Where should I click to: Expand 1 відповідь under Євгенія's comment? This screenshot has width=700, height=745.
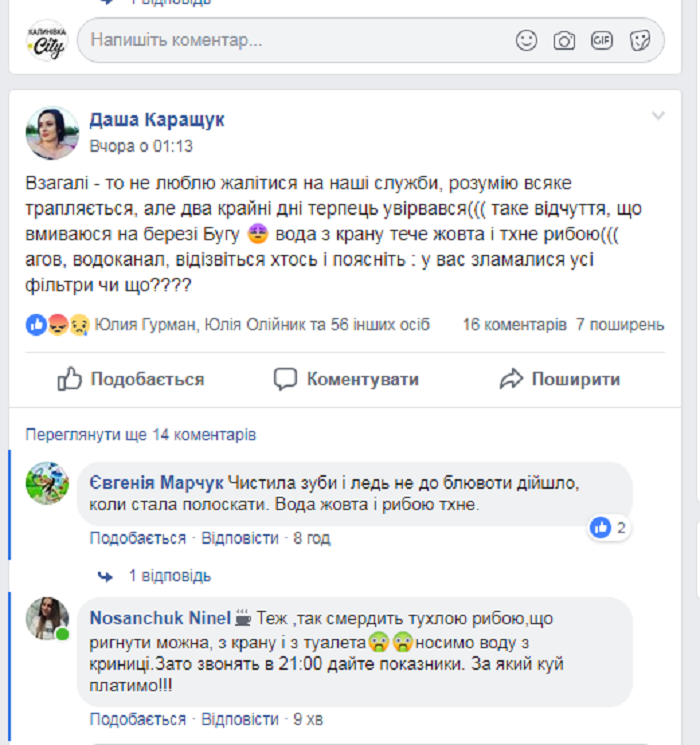[170, 576]
